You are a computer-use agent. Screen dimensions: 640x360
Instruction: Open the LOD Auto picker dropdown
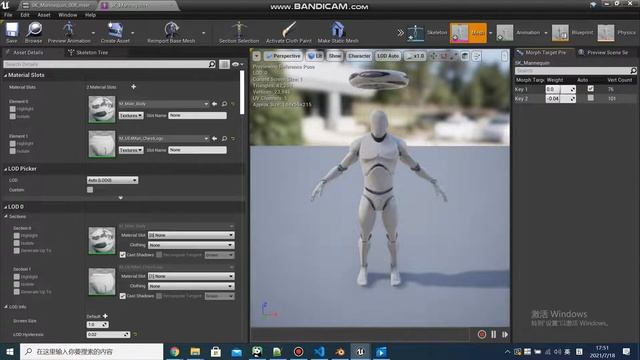point(112,180)
